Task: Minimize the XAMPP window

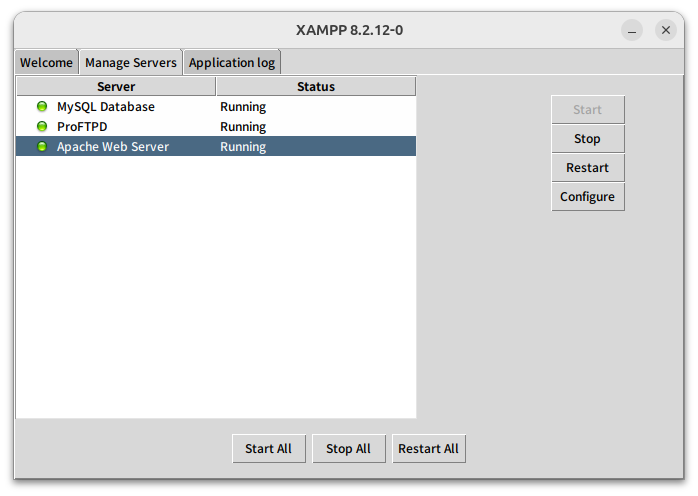Action: click(632, 30)
